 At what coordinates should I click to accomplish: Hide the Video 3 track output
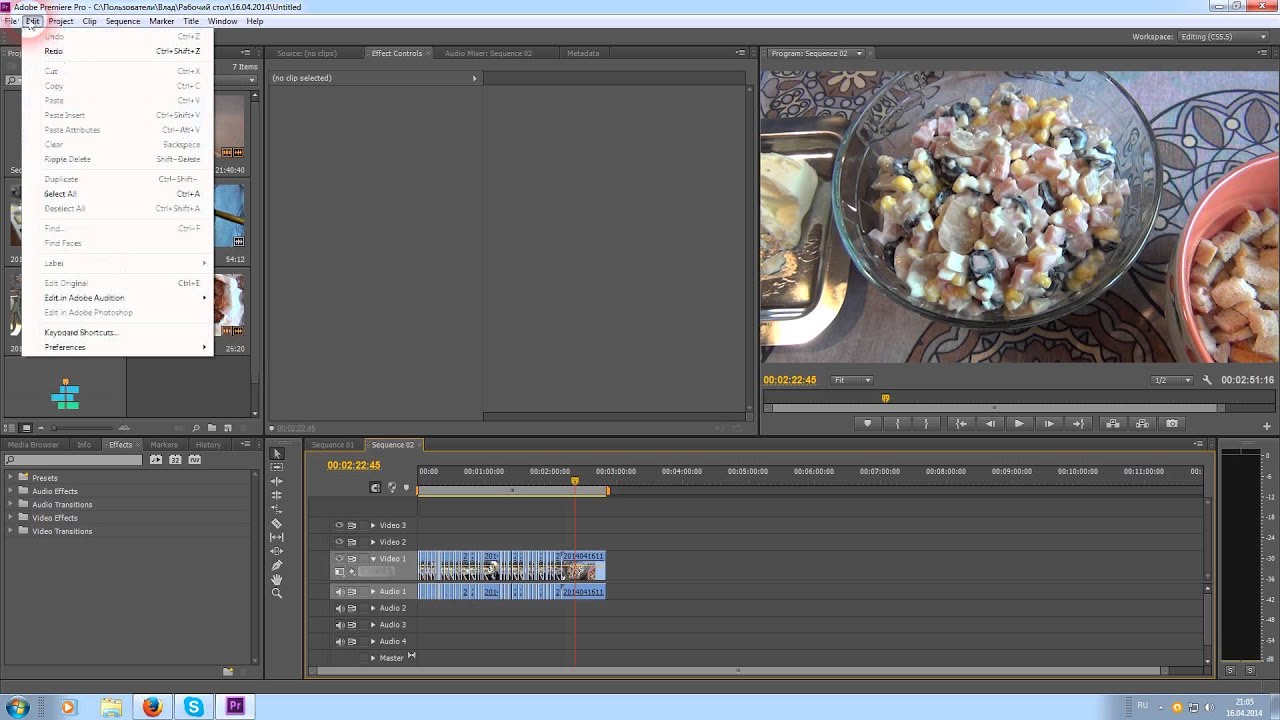point(339,525)
